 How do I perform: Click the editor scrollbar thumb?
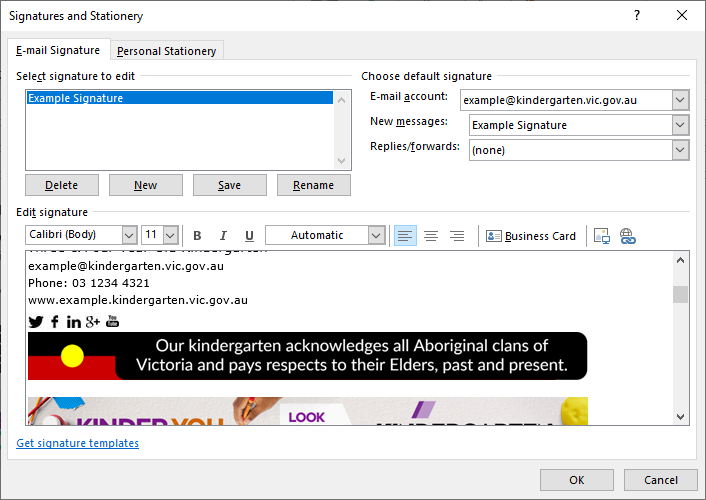[680, 295]
